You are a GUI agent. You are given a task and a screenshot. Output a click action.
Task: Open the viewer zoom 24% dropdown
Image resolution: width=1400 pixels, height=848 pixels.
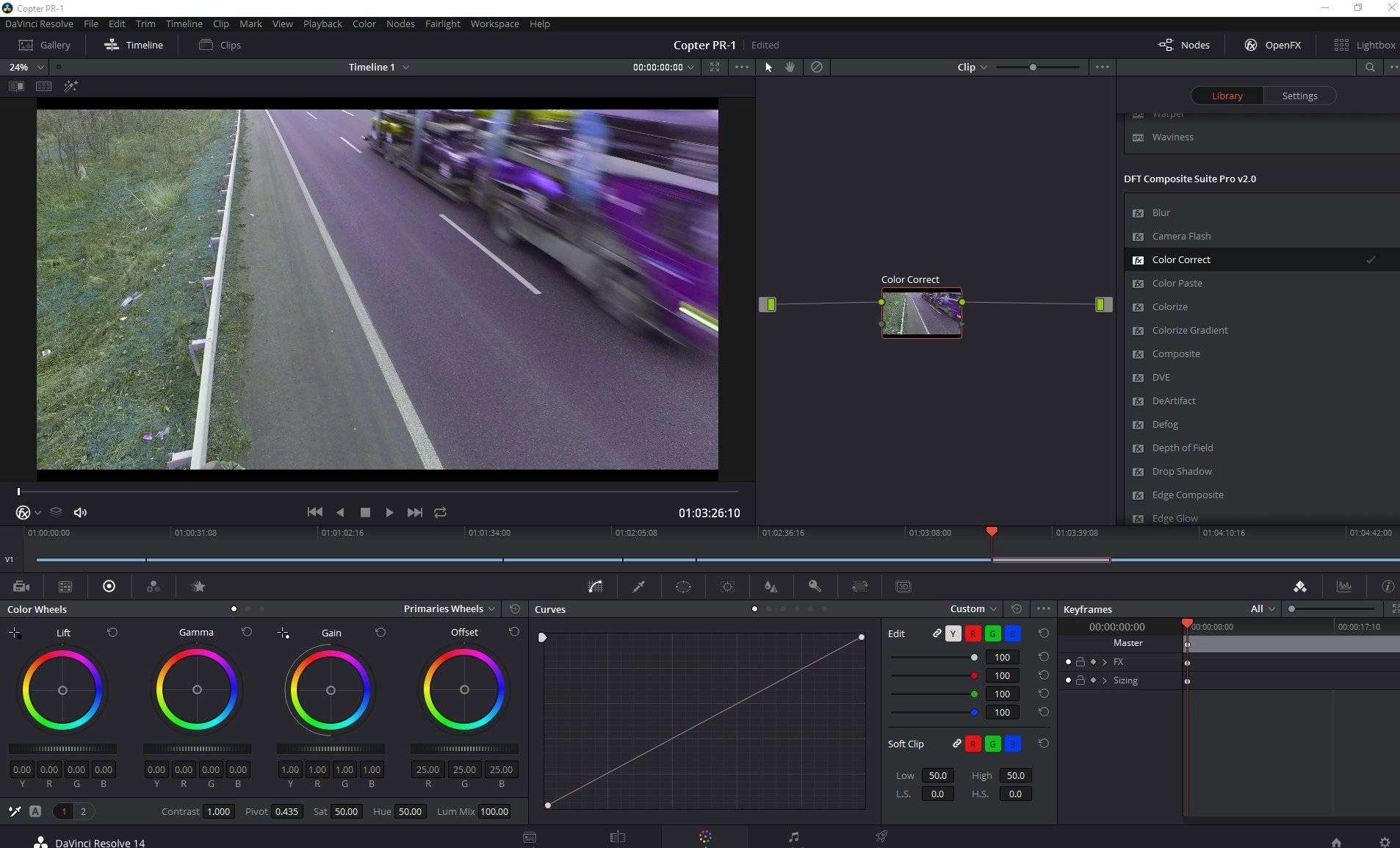coord(26,67)
